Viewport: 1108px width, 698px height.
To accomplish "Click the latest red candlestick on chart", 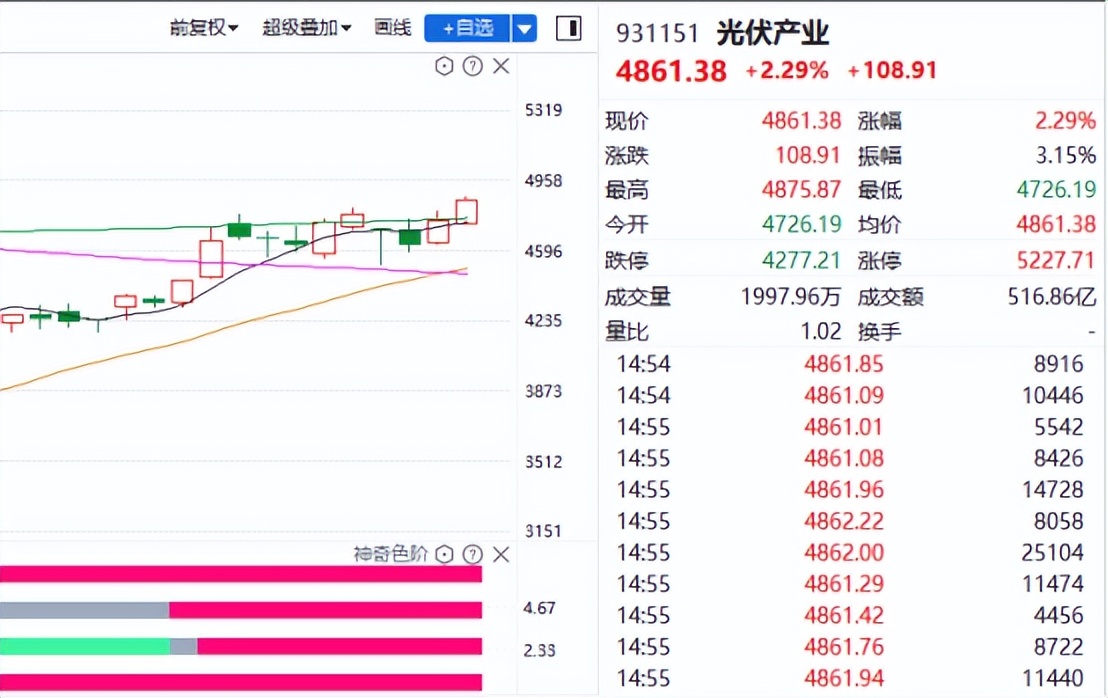I will click(466, 212).
